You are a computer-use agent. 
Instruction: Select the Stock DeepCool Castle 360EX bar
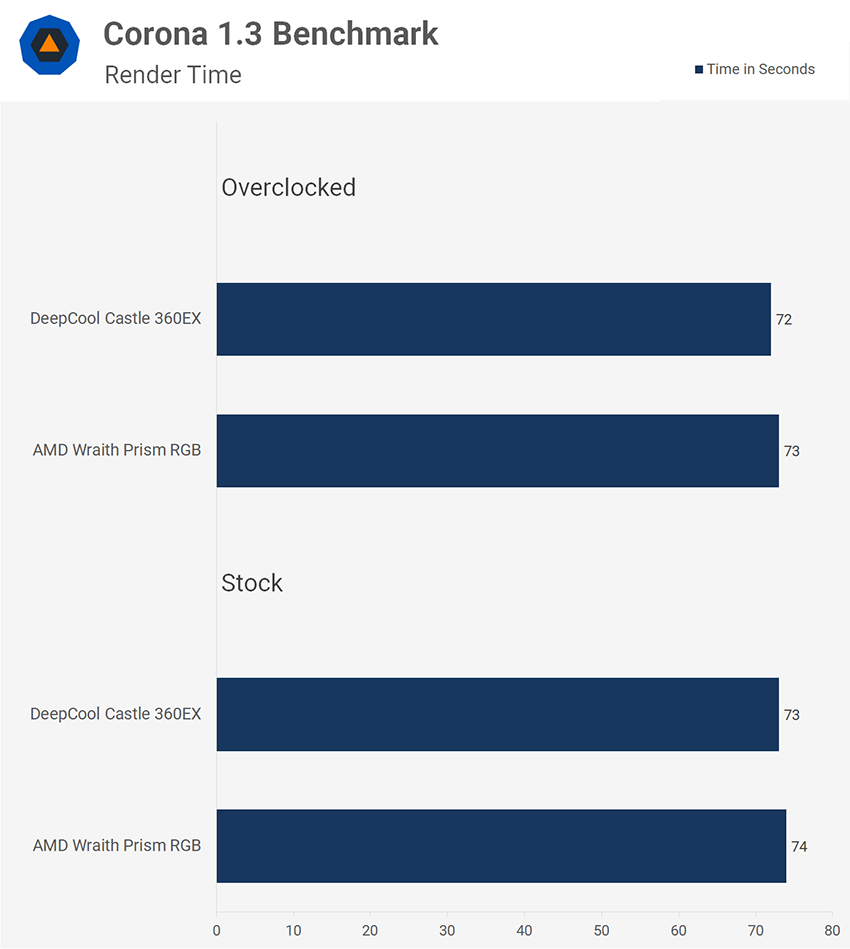(497, 714)
